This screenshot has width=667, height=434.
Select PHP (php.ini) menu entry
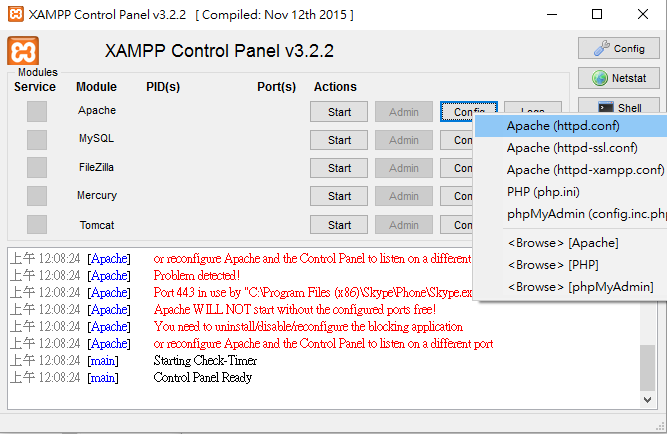pyautogui.click(x=571, y=192)
